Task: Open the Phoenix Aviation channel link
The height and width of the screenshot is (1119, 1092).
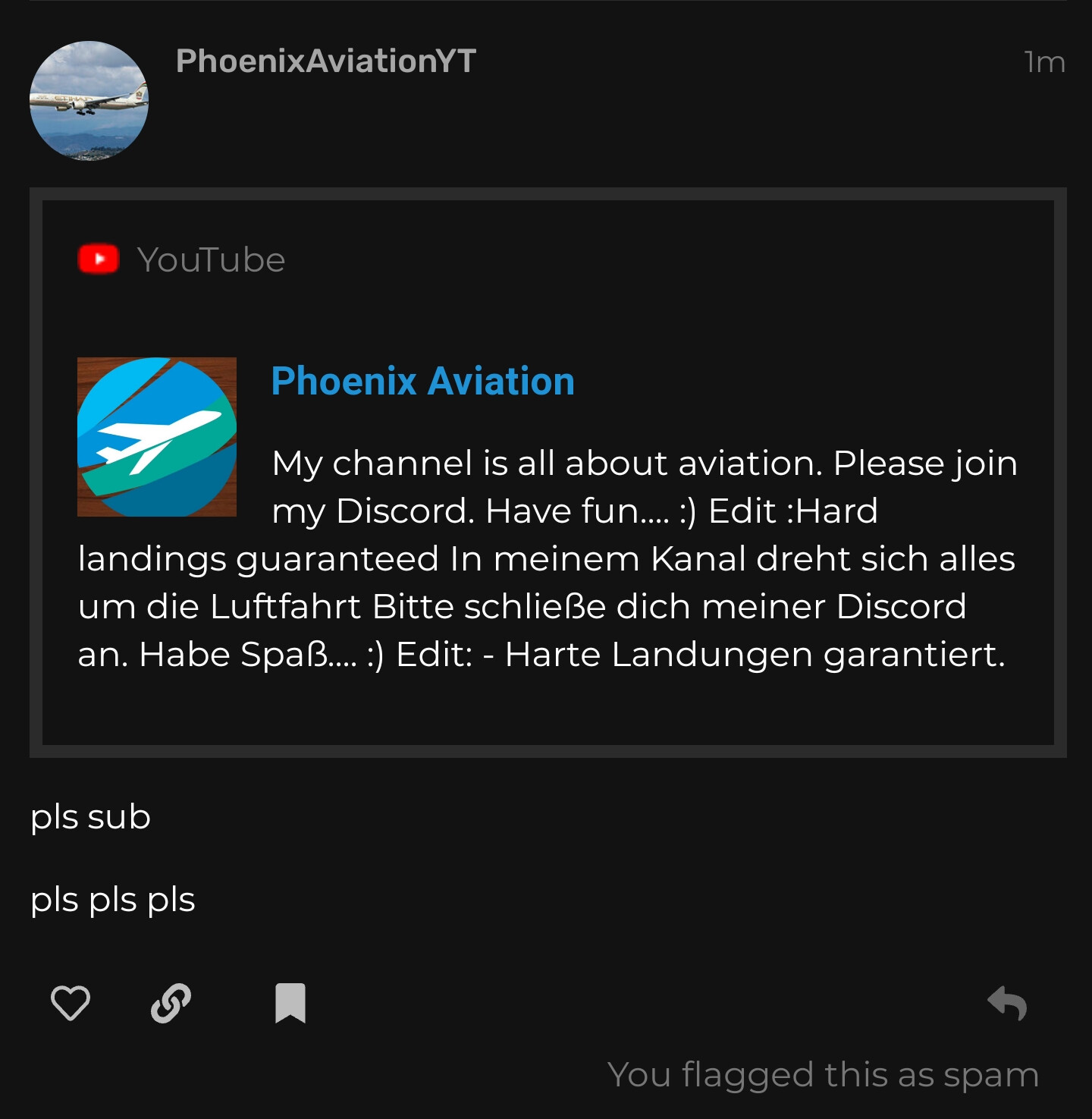Action: pyautogui.click(x=422, y=381)
